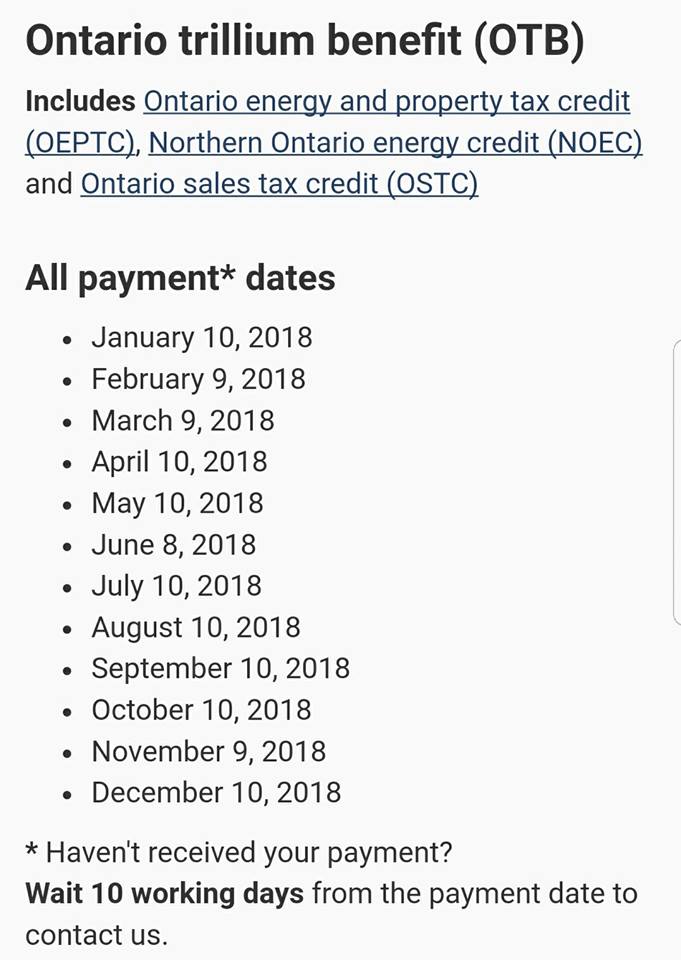Click the Ontario trillium benefit (OTB) heading
The image size is (681, 960).
(x=305, y=41)
